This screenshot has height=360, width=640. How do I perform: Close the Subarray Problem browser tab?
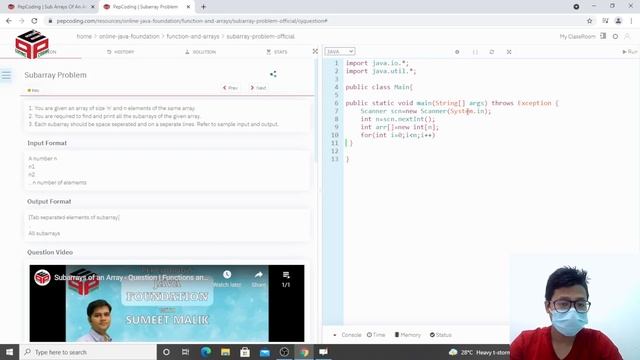[x=188, y=7]
